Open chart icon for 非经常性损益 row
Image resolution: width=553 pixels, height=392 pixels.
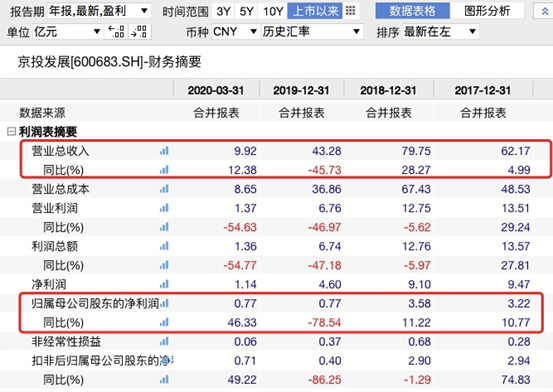[x=164, y=342]
